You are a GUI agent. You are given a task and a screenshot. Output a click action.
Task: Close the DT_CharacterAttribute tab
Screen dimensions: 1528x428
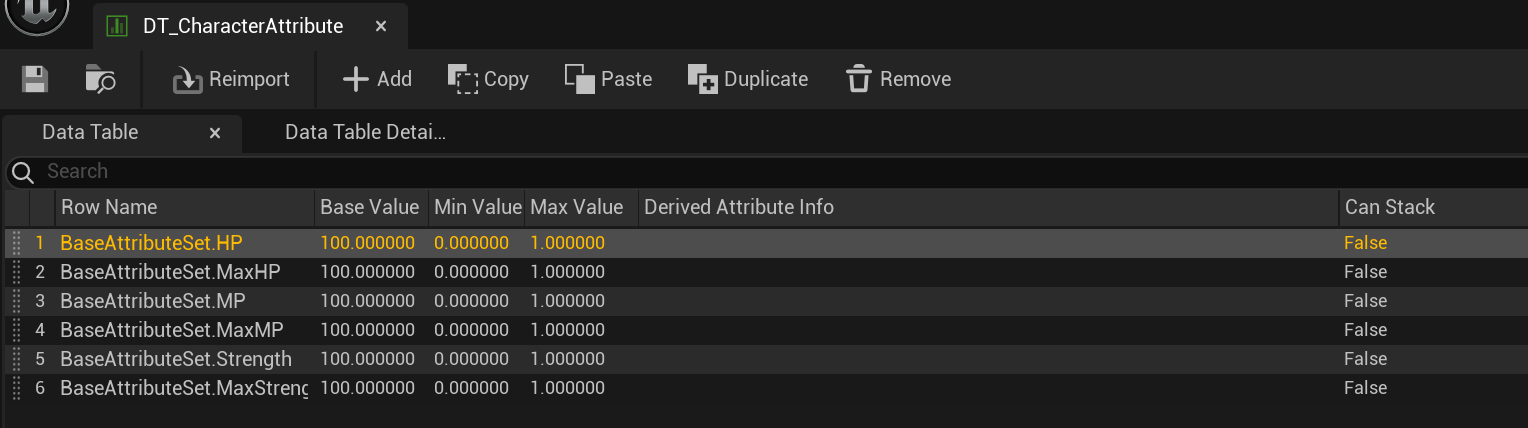[x=381, y=27]
